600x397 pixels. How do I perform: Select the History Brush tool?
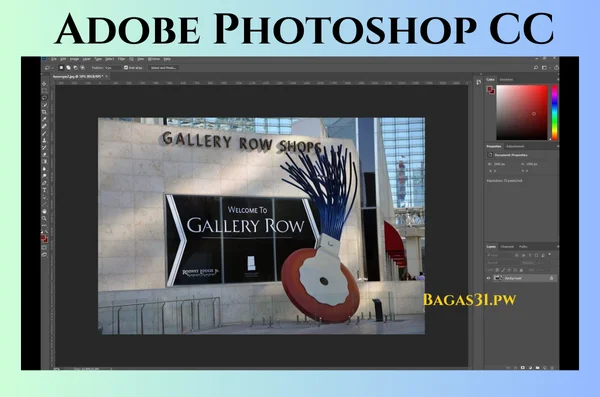click(44, 147)
